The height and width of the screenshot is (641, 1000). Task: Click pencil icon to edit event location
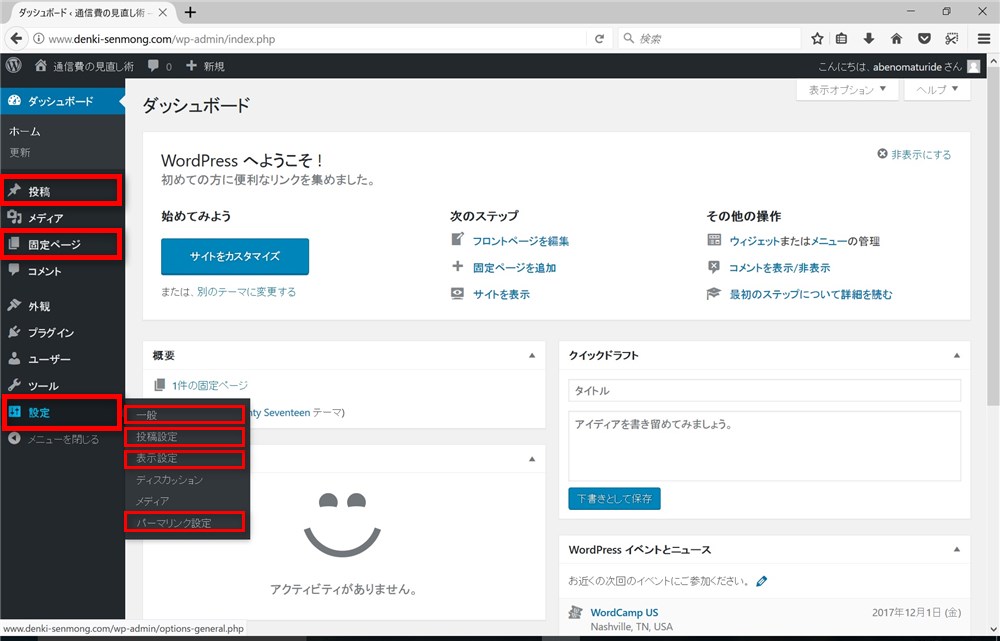coord(762,581)
